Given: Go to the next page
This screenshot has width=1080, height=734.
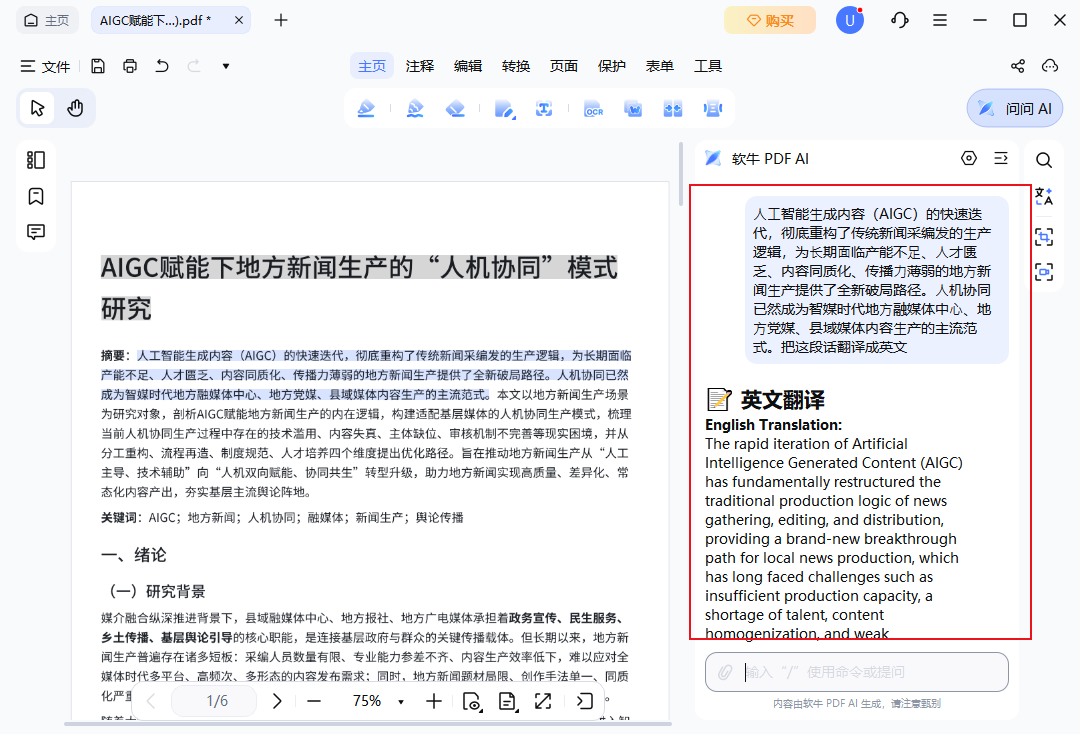Looking at the screenshot, I should tap(276, 701).
